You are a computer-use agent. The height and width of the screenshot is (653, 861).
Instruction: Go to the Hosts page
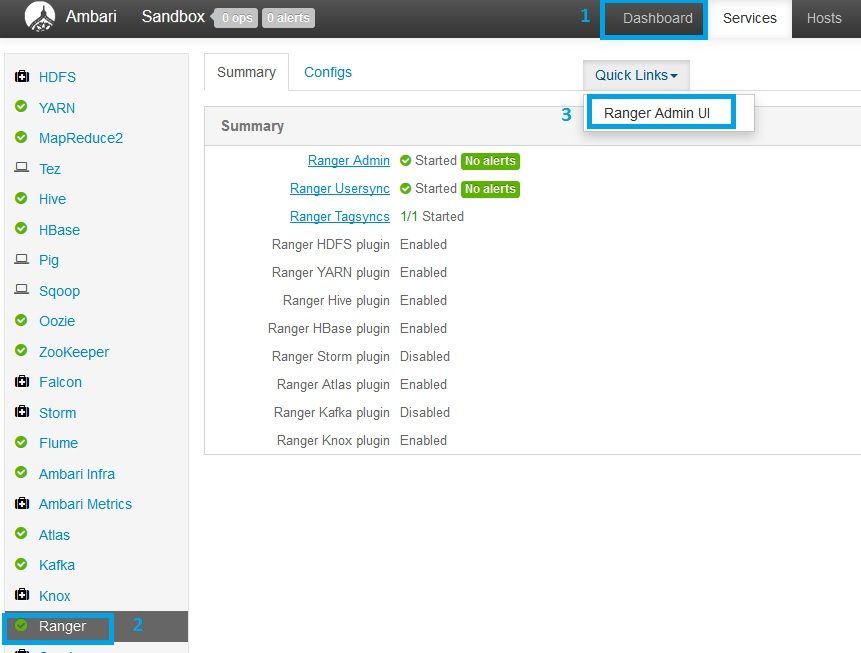(x=824, y=18)
